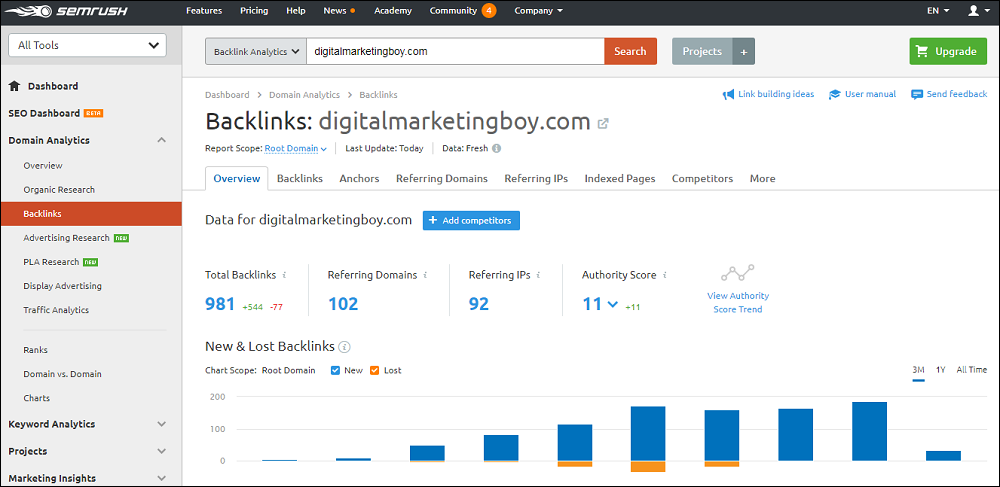The width and height of the screenshot is (1000, 487).
Task: Open Pricing in top navigation
Action: (254, 11)
